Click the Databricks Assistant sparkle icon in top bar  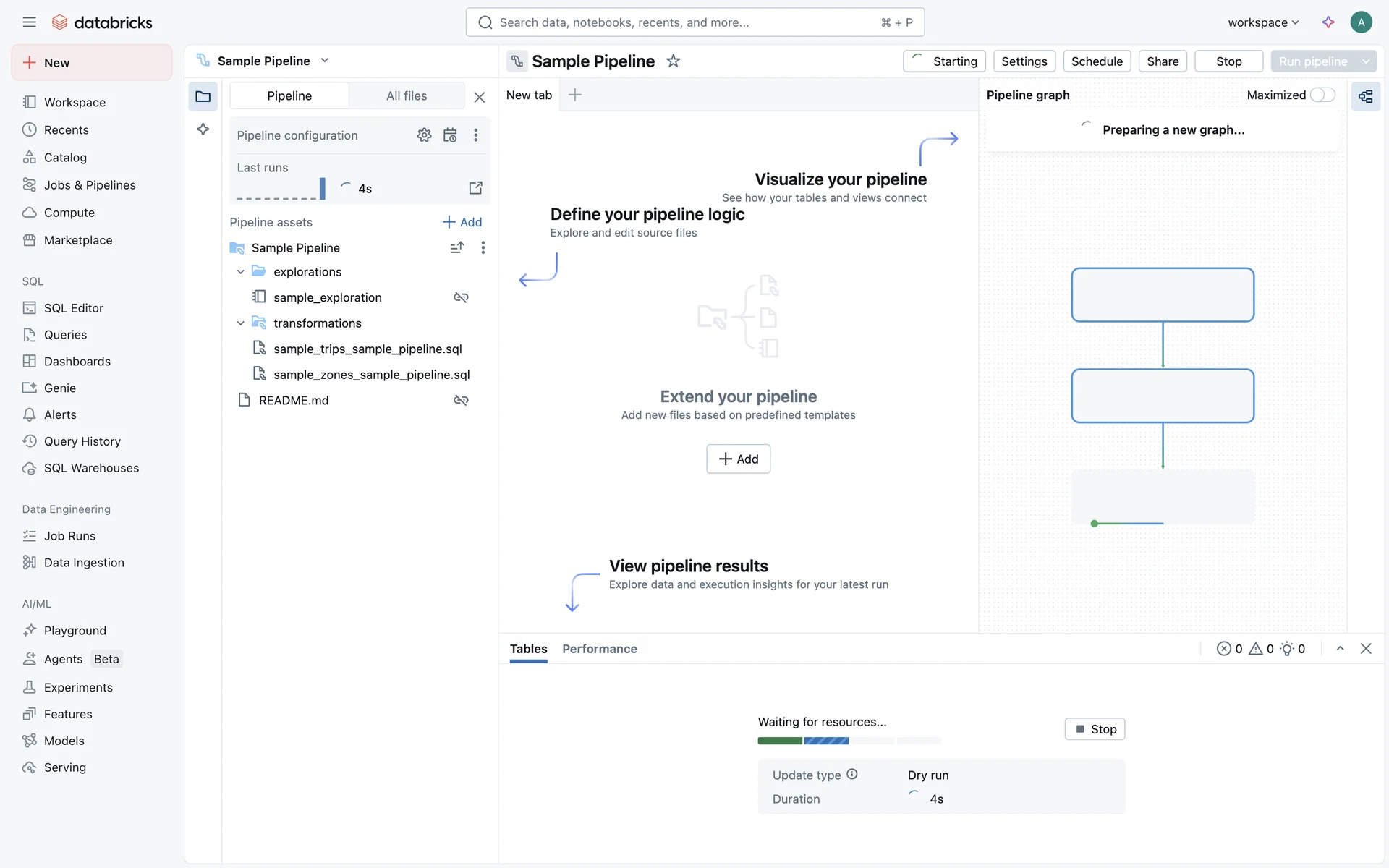click(1328, 22)
